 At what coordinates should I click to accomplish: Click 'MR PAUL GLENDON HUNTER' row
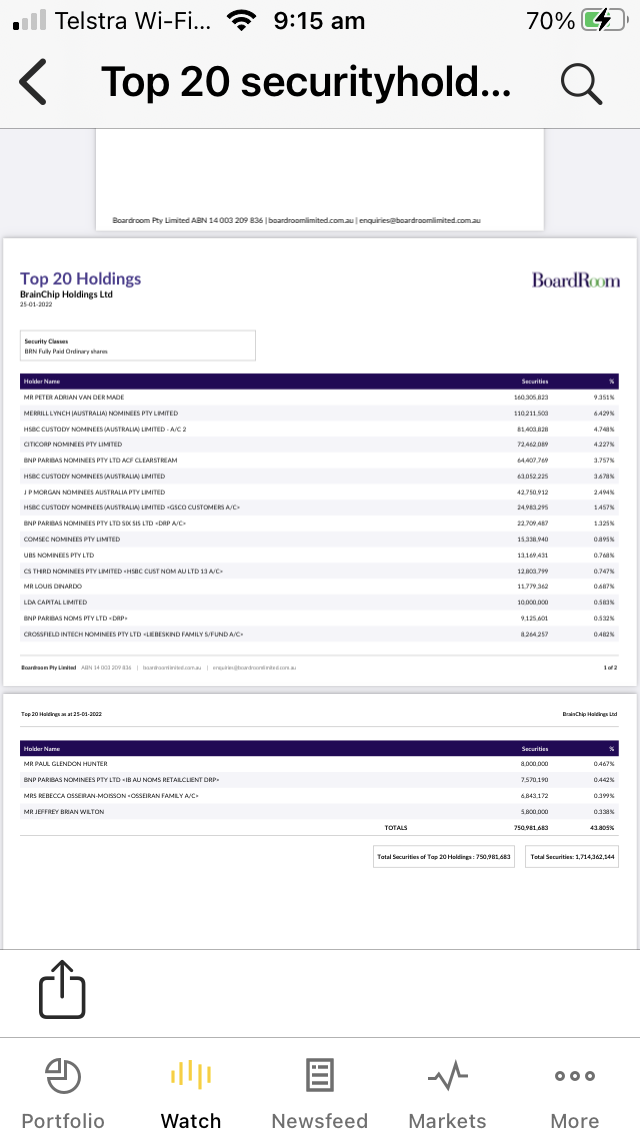(x=319, y=764)
